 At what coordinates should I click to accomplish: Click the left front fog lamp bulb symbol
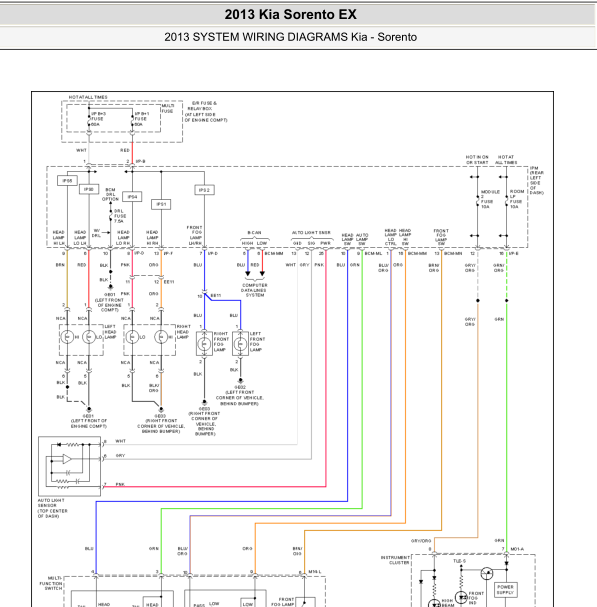point(240,343)
